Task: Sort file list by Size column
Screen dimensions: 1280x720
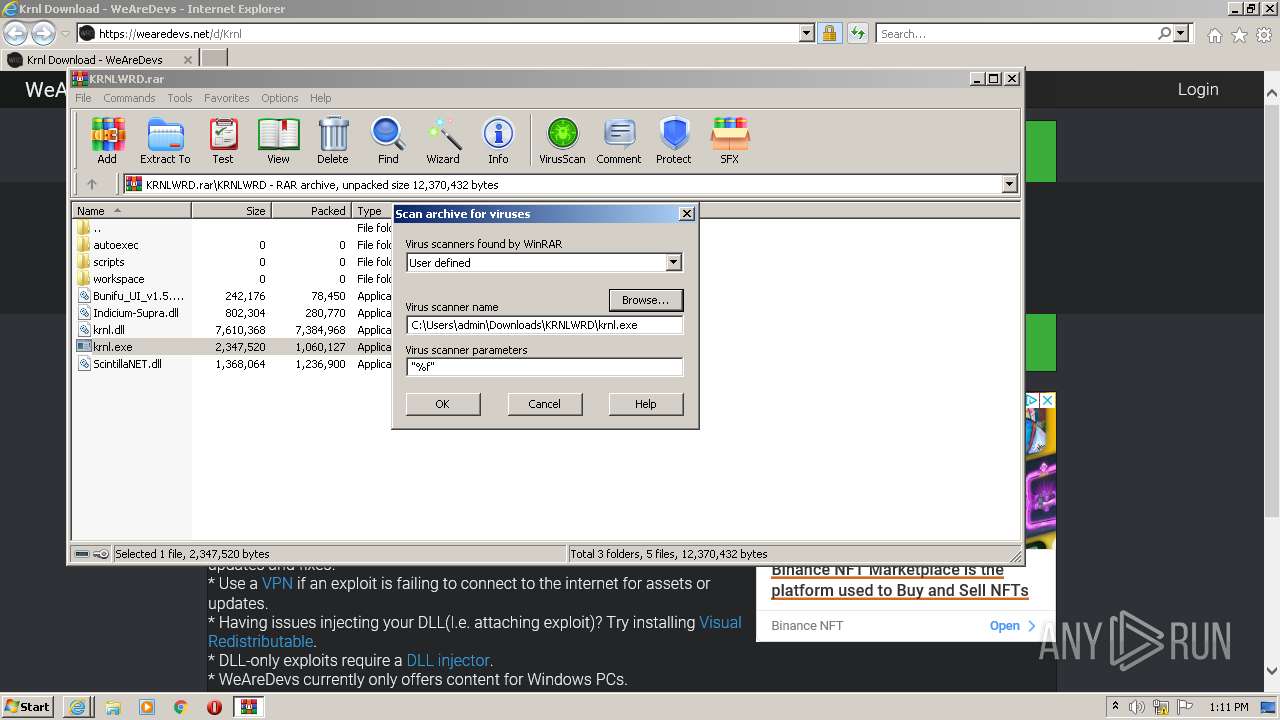Action: (x=231, y=210)
